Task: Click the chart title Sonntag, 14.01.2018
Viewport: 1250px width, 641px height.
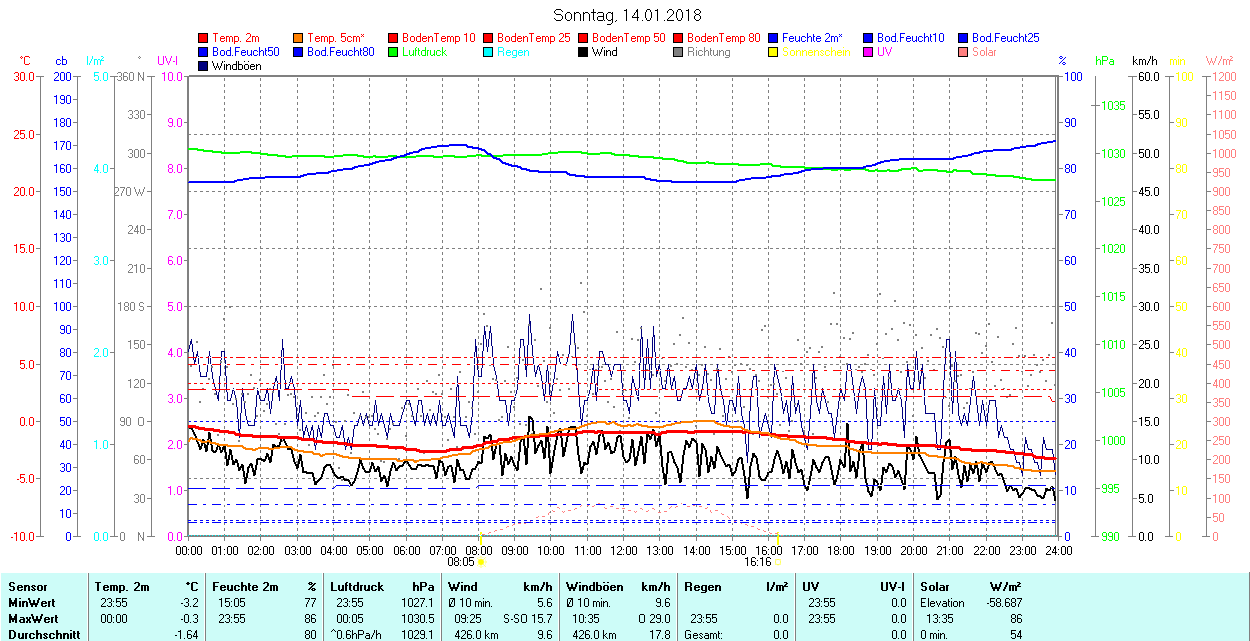Action: click(x=627, y=15)
